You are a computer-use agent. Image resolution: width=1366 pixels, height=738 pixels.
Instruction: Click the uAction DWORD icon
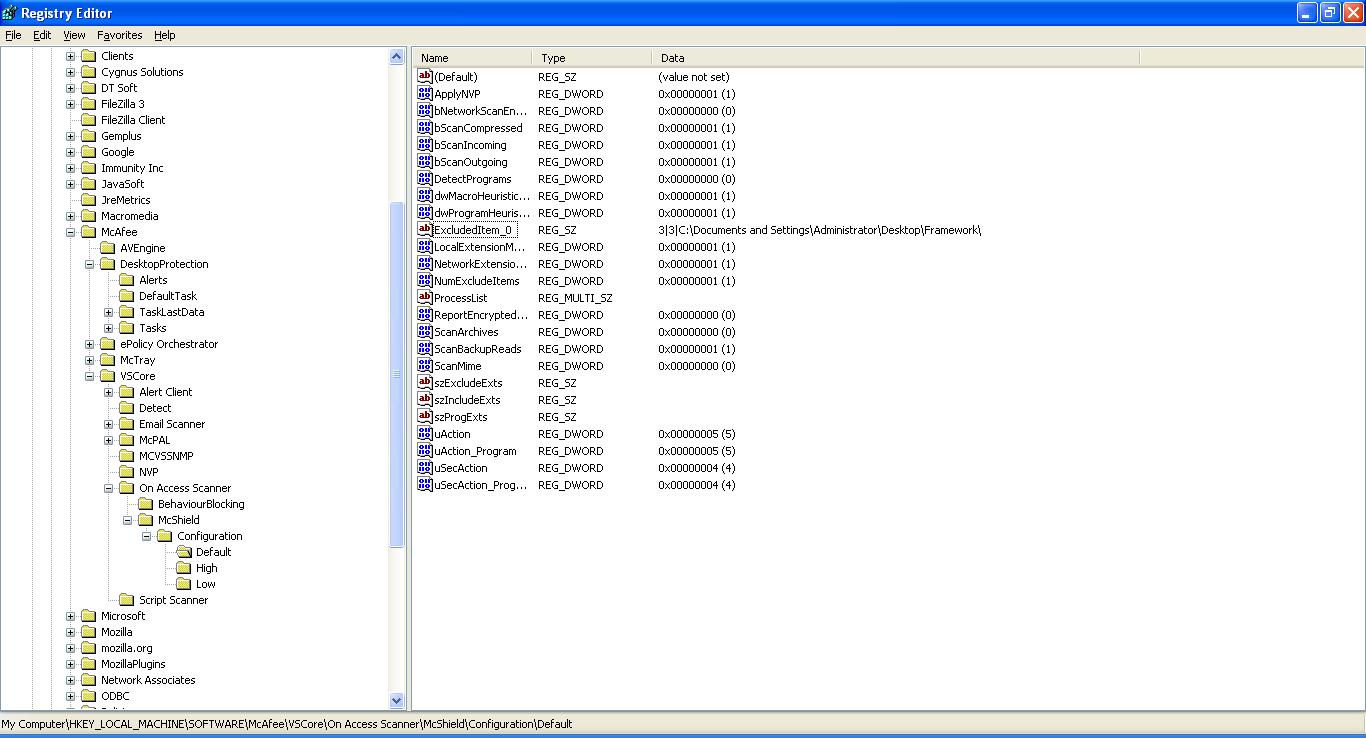coord(425,434)
